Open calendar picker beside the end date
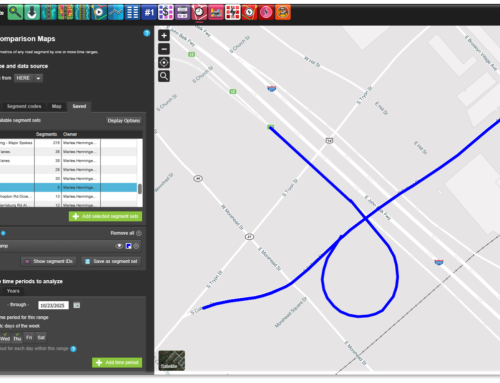Image resolution: width=500 pixels, height=383 pixels. 77,305
